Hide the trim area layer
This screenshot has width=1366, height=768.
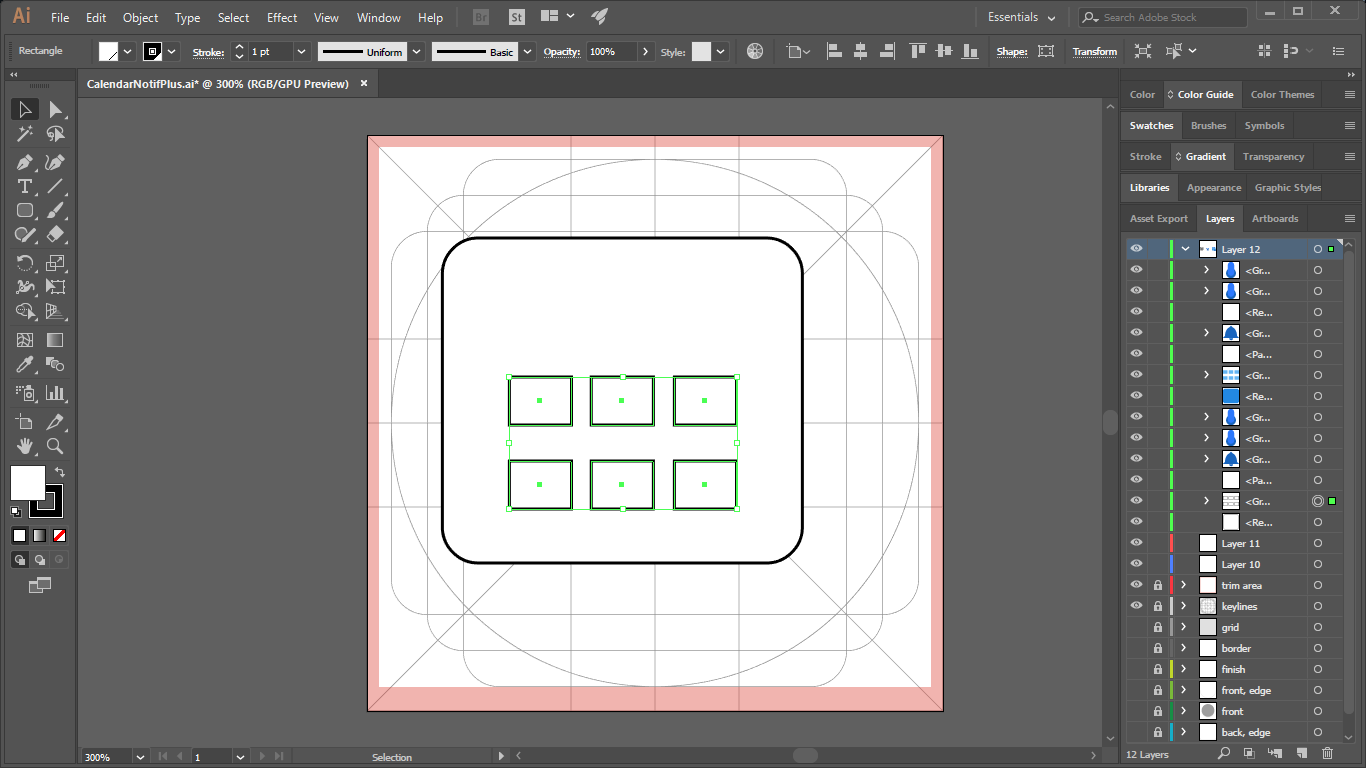click(1136, 585)
